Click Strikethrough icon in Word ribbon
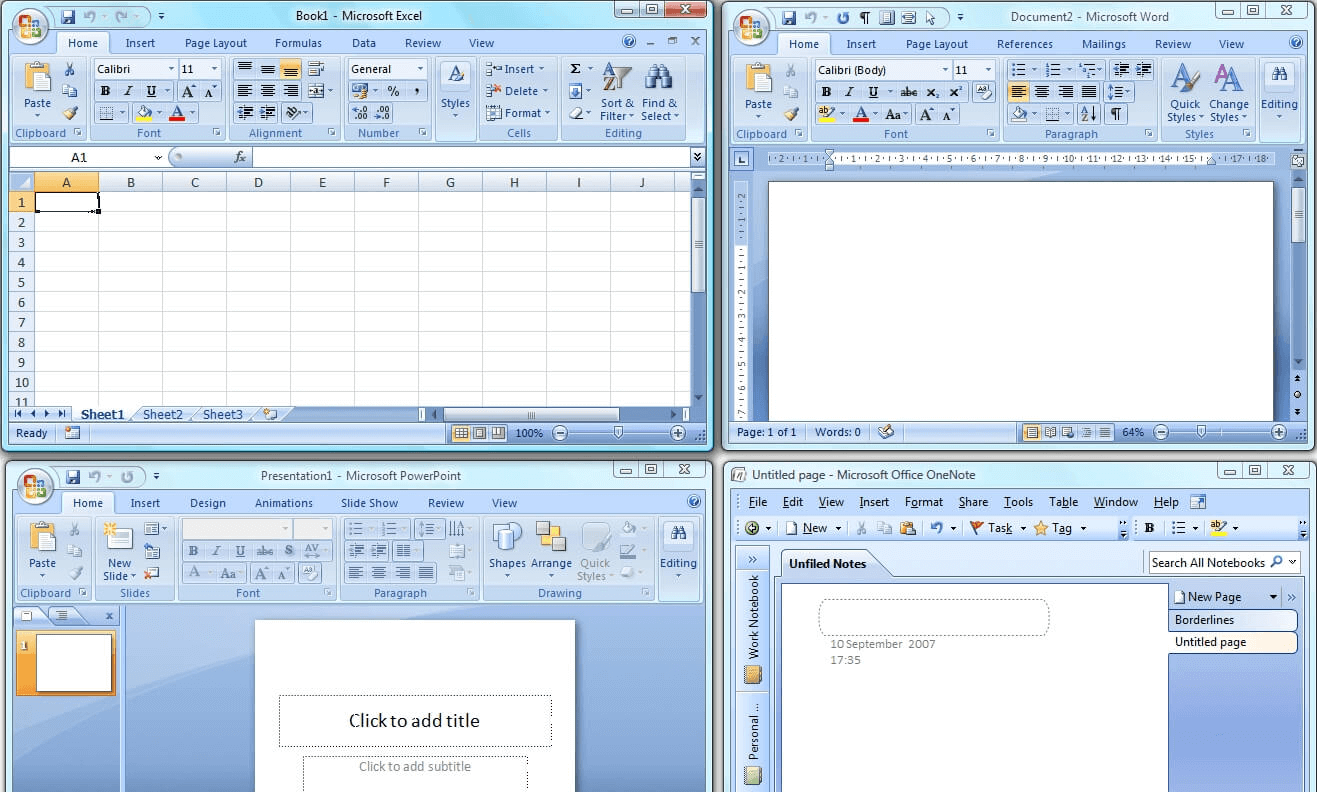Screen dimensions: 1317x792 [x=909, y=91]
